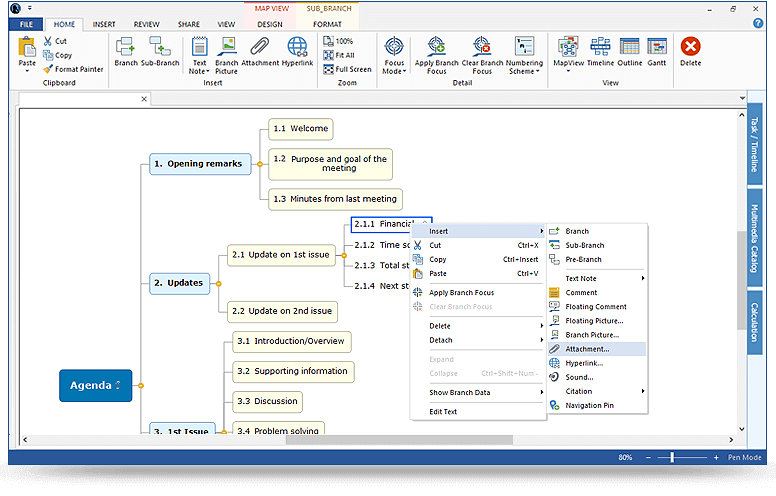The height and width of the screenshot is (496, 776).
Task: Select the 1.3 Minutes from last meeting branch
Action: tap(335, 199)
